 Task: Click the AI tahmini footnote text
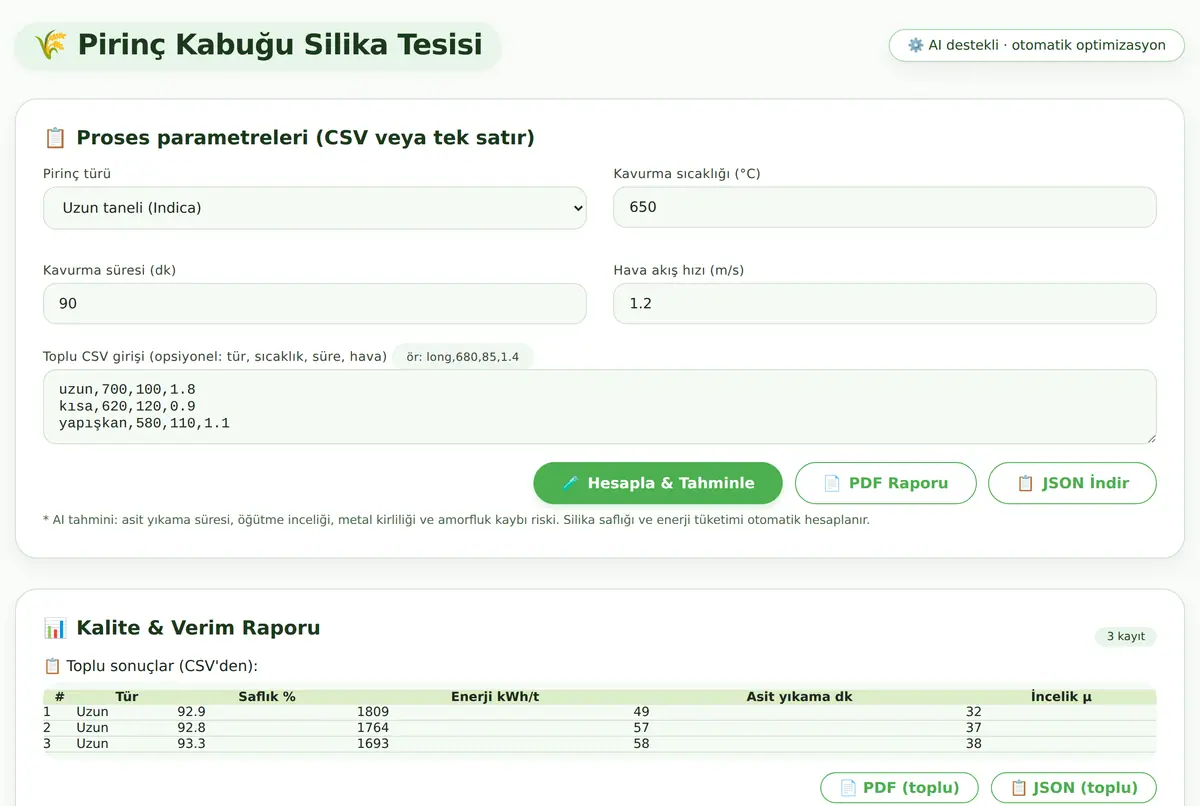(x=457, y=520)
